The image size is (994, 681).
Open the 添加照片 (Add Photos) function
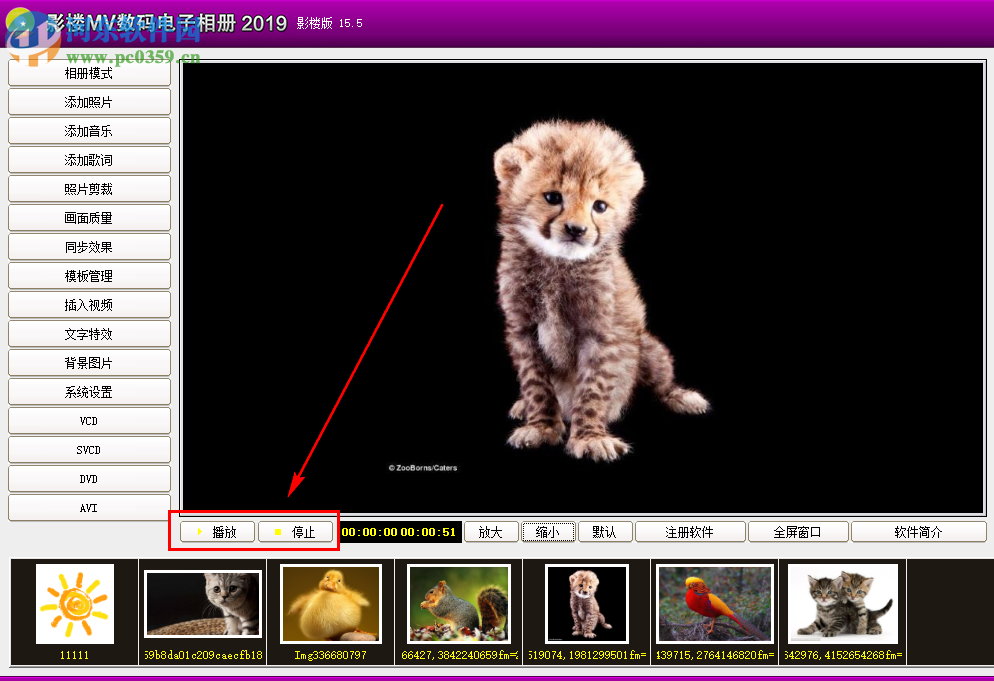click(88, 101)
